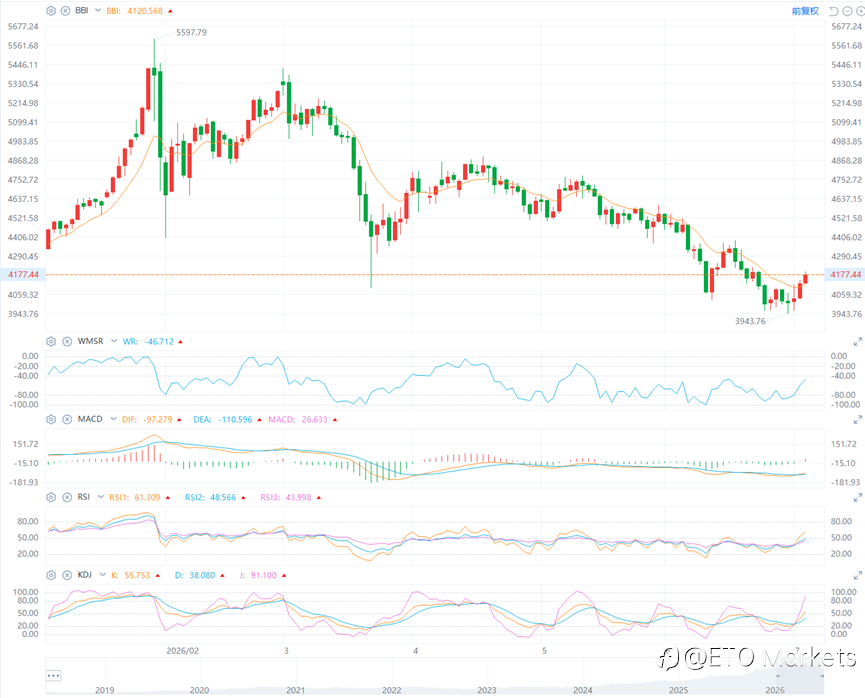
Task: Expand the RSI indicator dropdown arrow
Action: tap(101, 497)
